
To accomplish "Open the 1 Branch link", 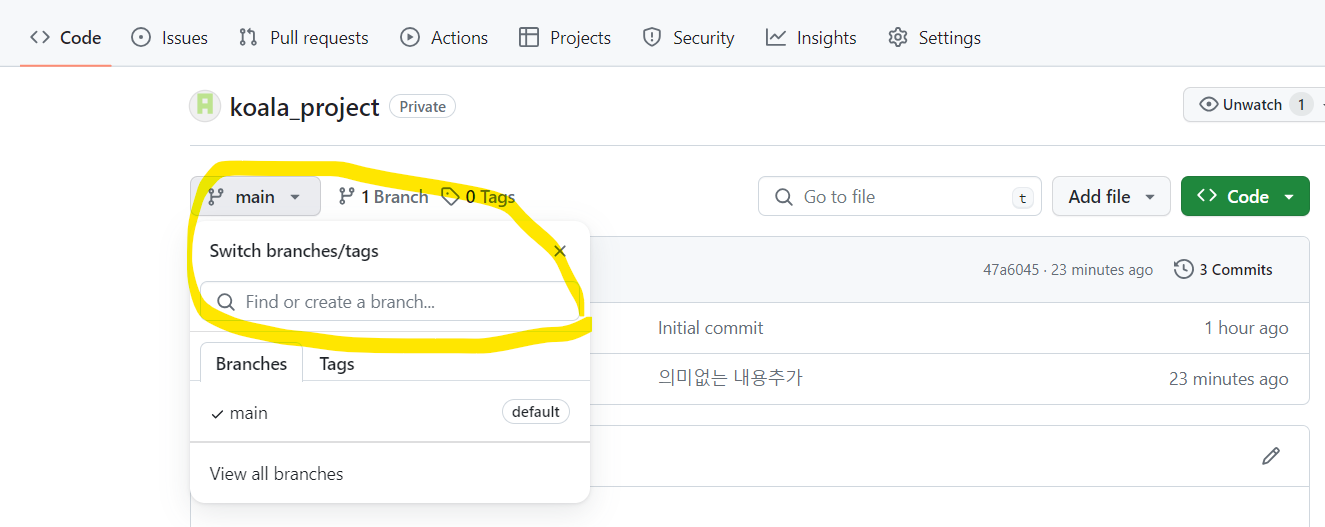I will point(383,197).
